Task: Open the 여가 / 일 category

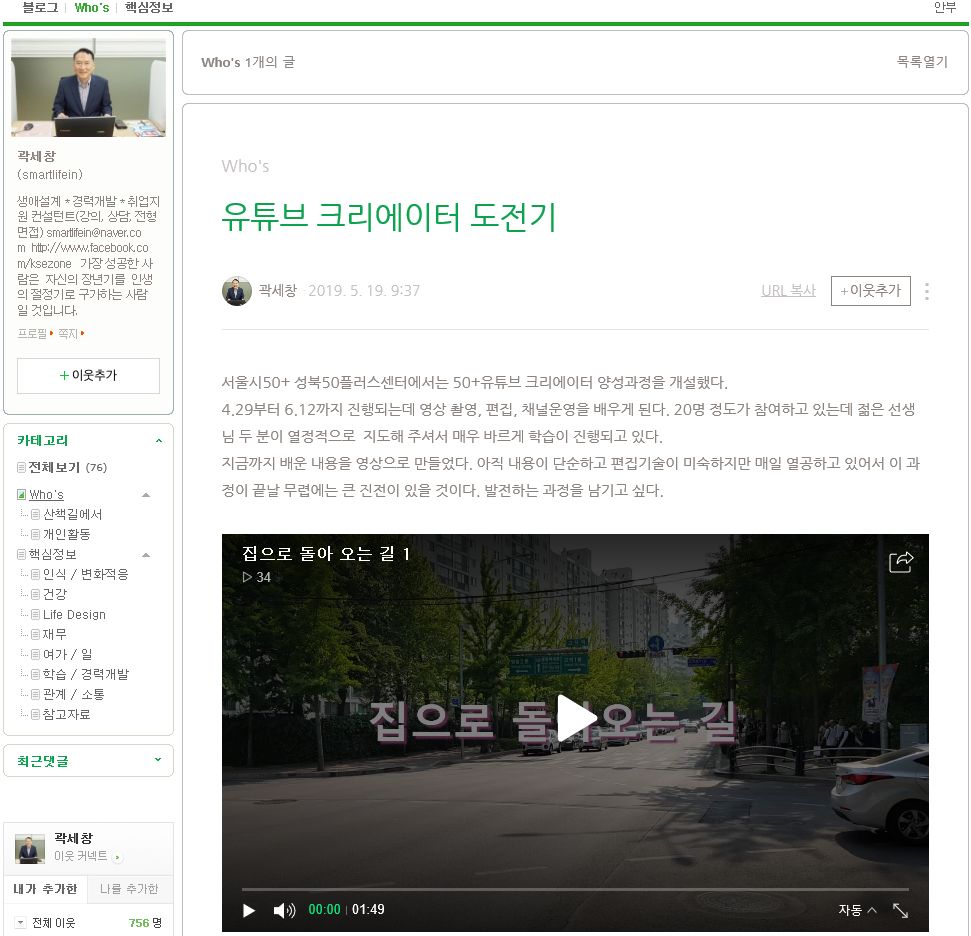Action: (67, 654)
